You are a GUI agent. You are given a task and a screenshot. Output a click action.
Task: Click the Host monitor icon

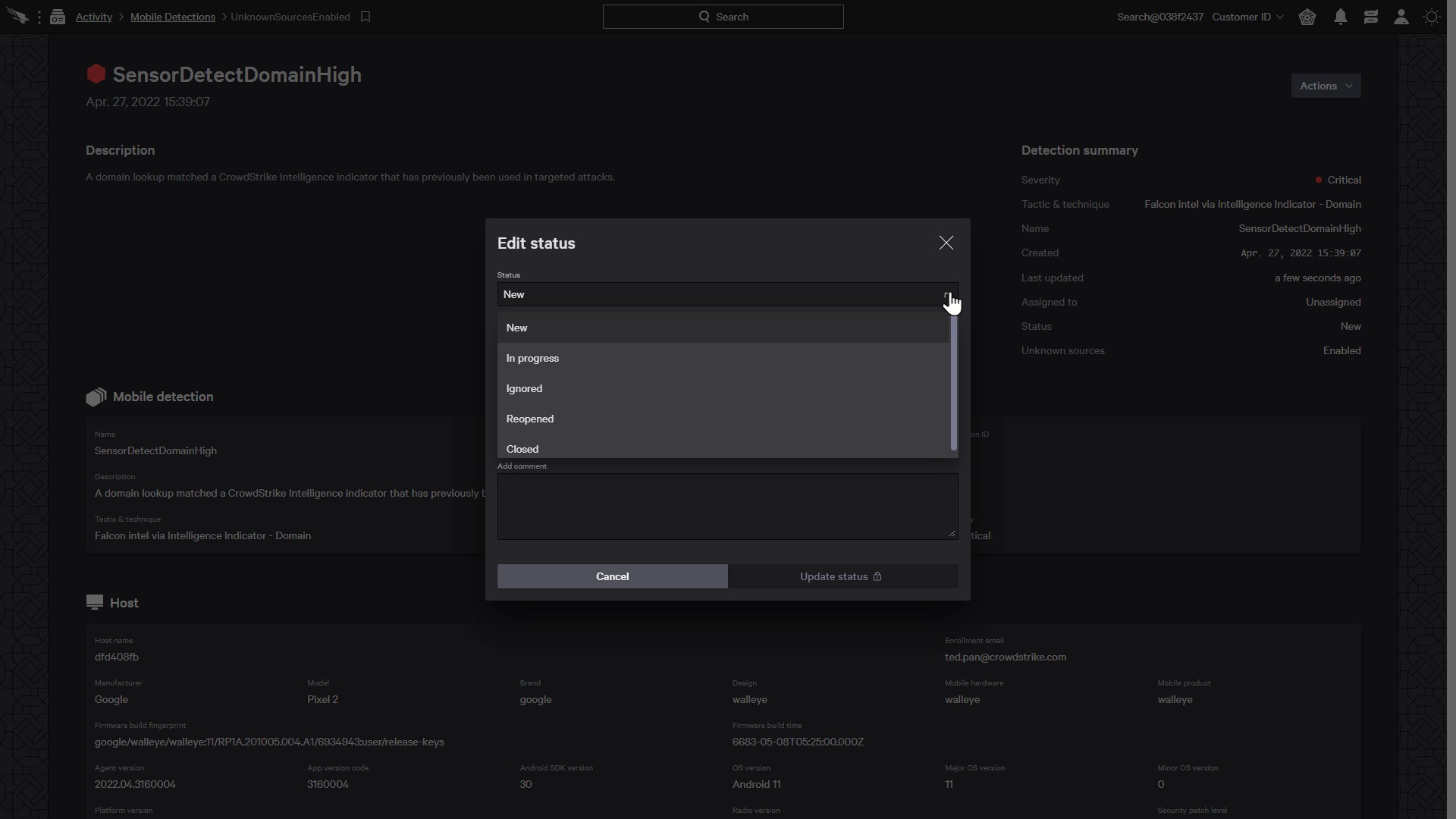coord(94,601)
